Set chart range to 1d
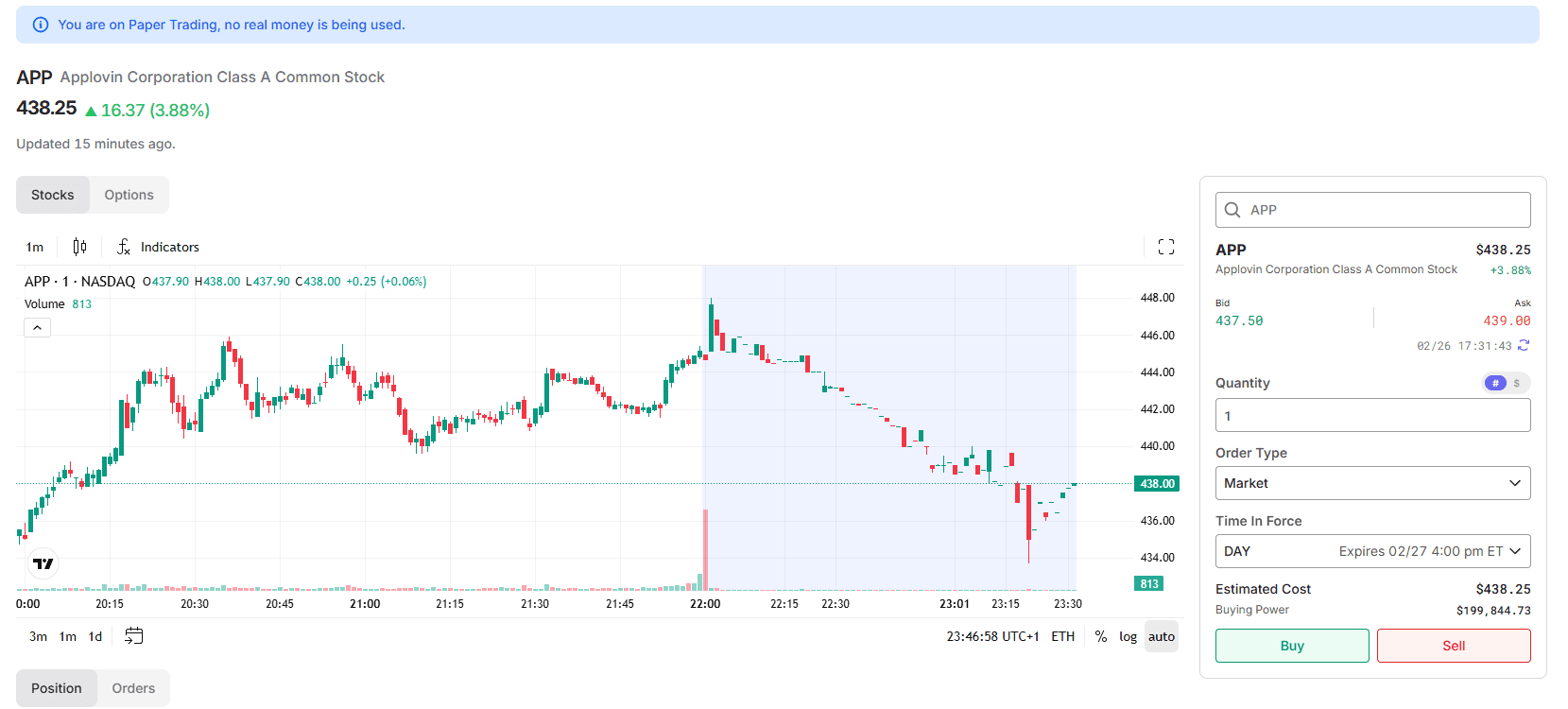This screenshot has width=1568, height=709. tap(95, 636)
